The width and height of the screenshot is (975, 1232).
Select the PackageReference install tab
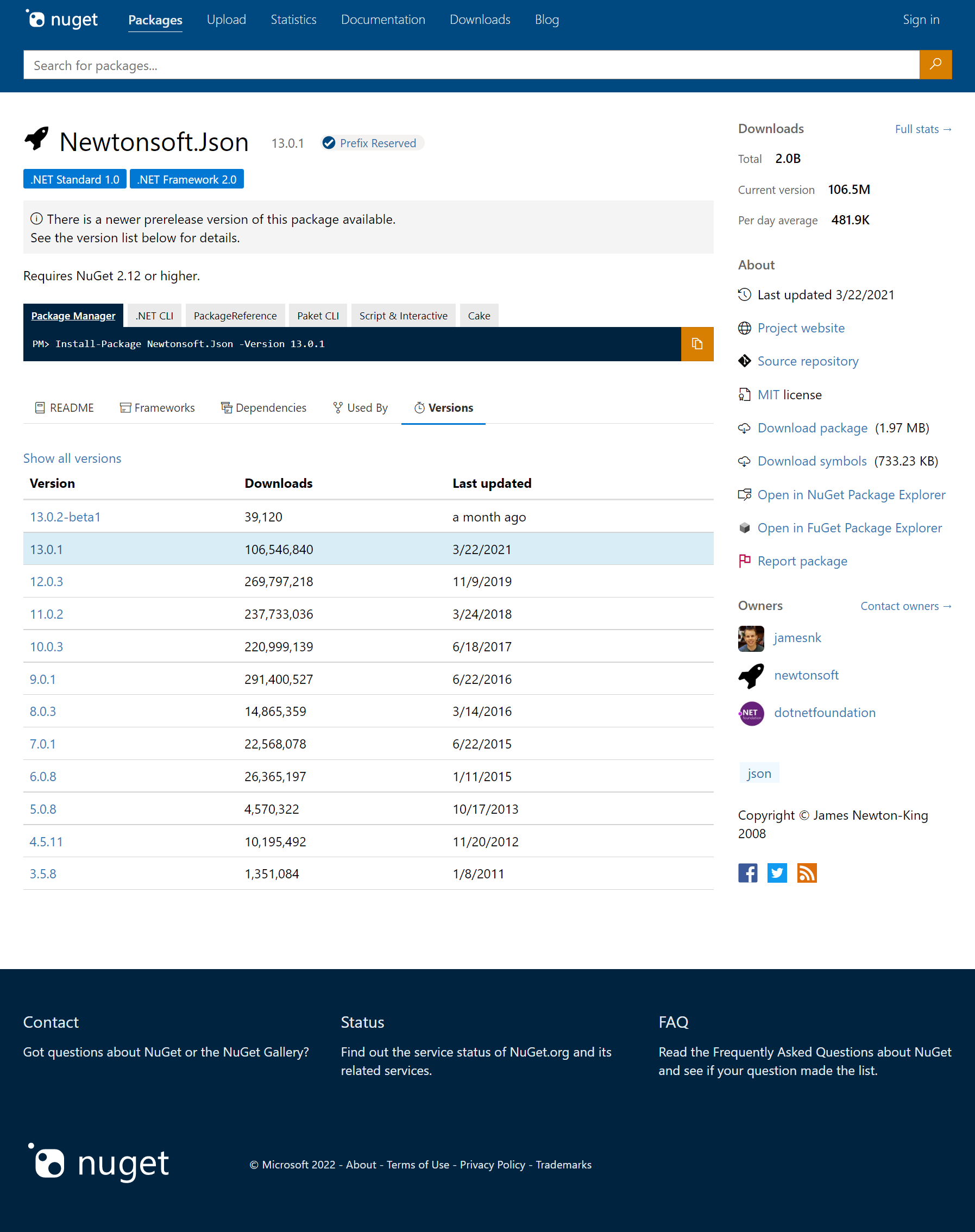coord(235,316)
